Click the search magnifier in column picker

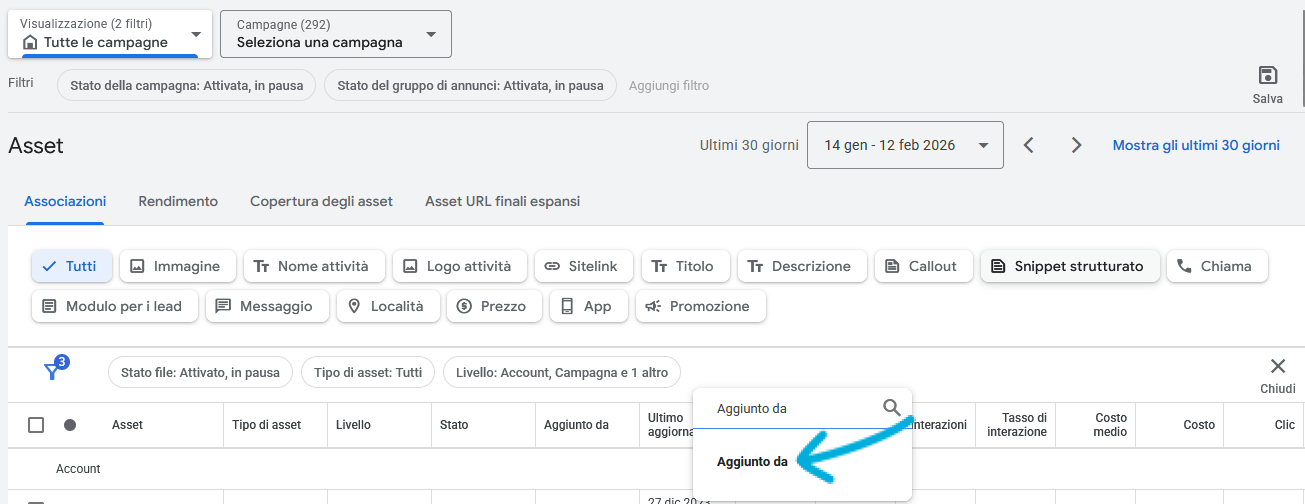pos(892,408)
